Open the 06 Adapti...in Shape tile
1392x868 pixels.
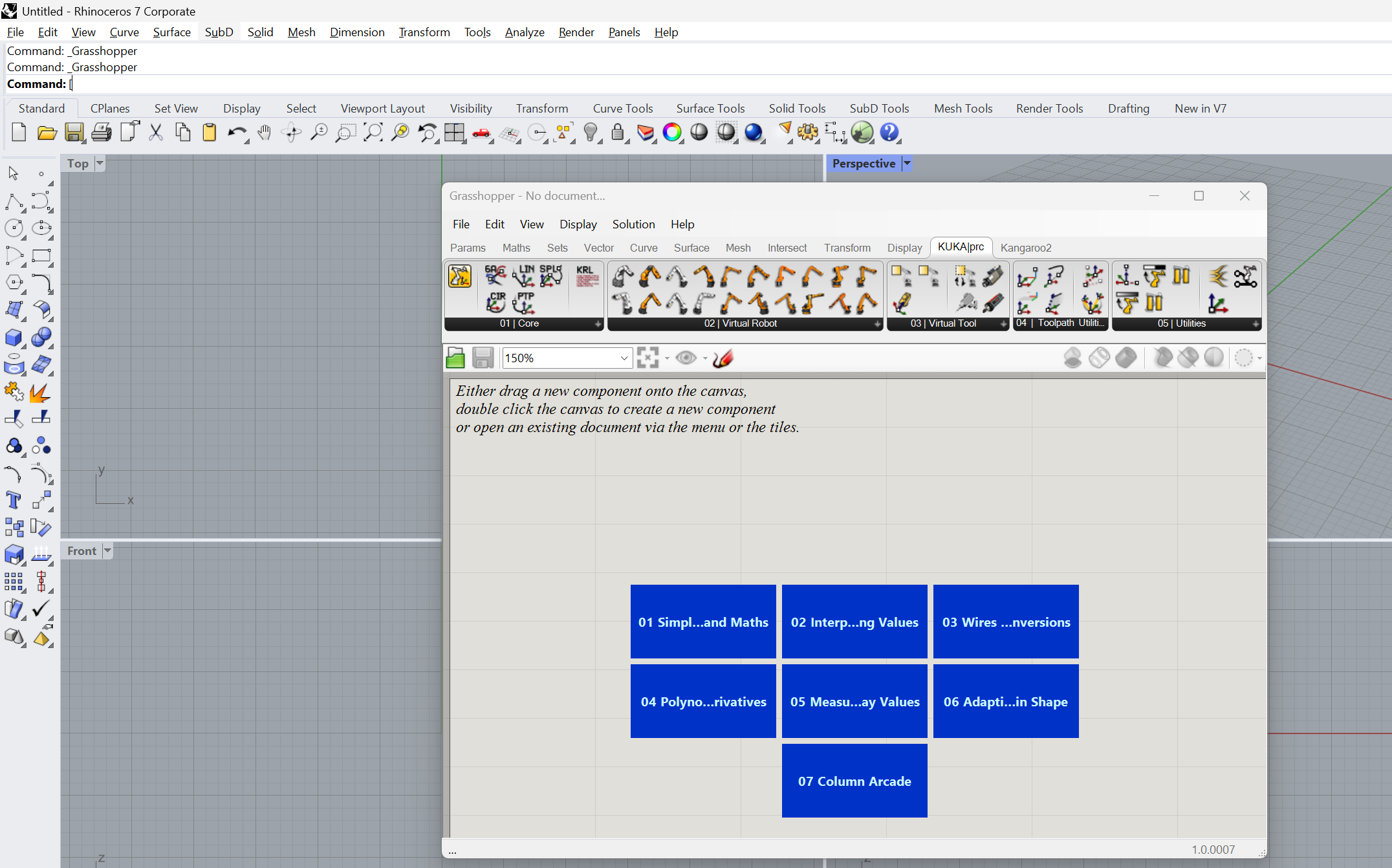[x=1006, y=701]
